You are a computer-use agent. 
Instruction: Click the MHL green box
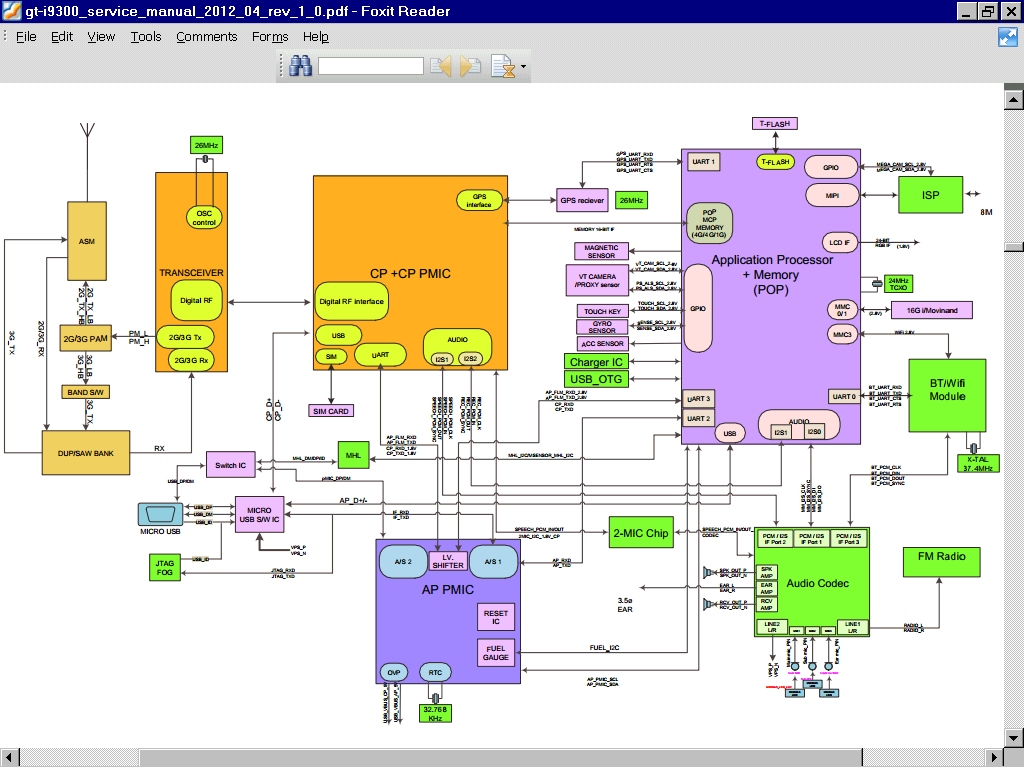pyautogui.click(x=353, y=455)
